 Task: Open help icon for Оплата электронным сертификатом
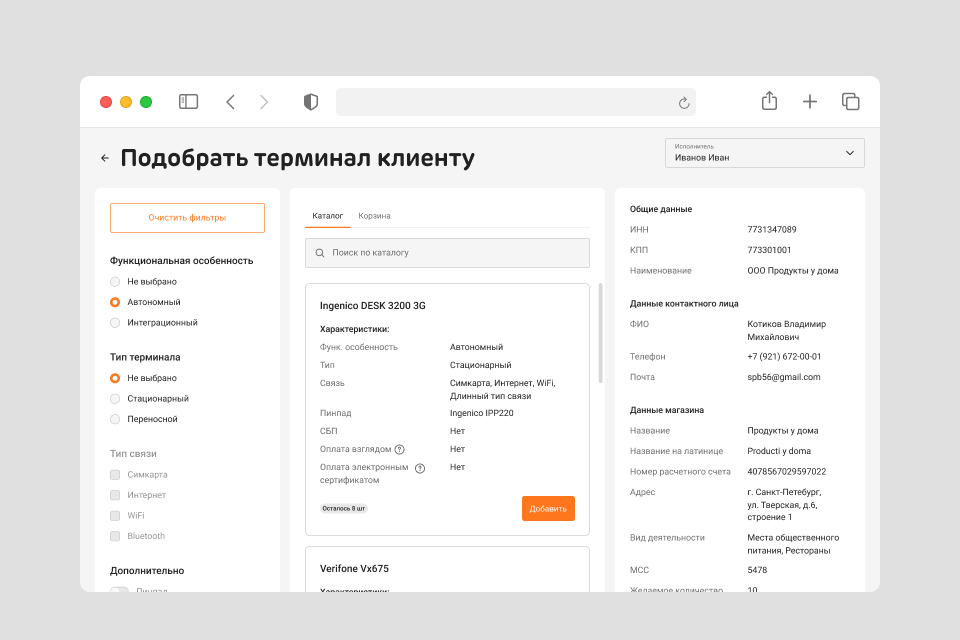(420, 469)
